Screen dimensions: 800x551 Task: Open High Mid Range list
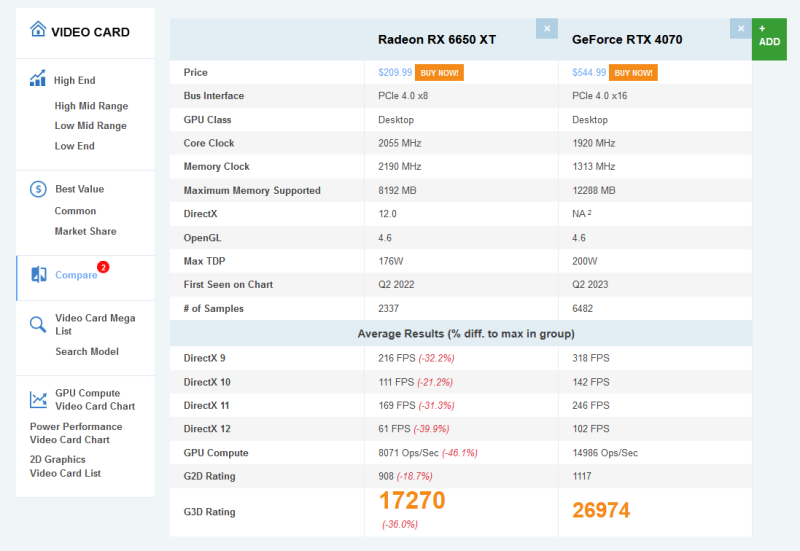pos(91,106)
